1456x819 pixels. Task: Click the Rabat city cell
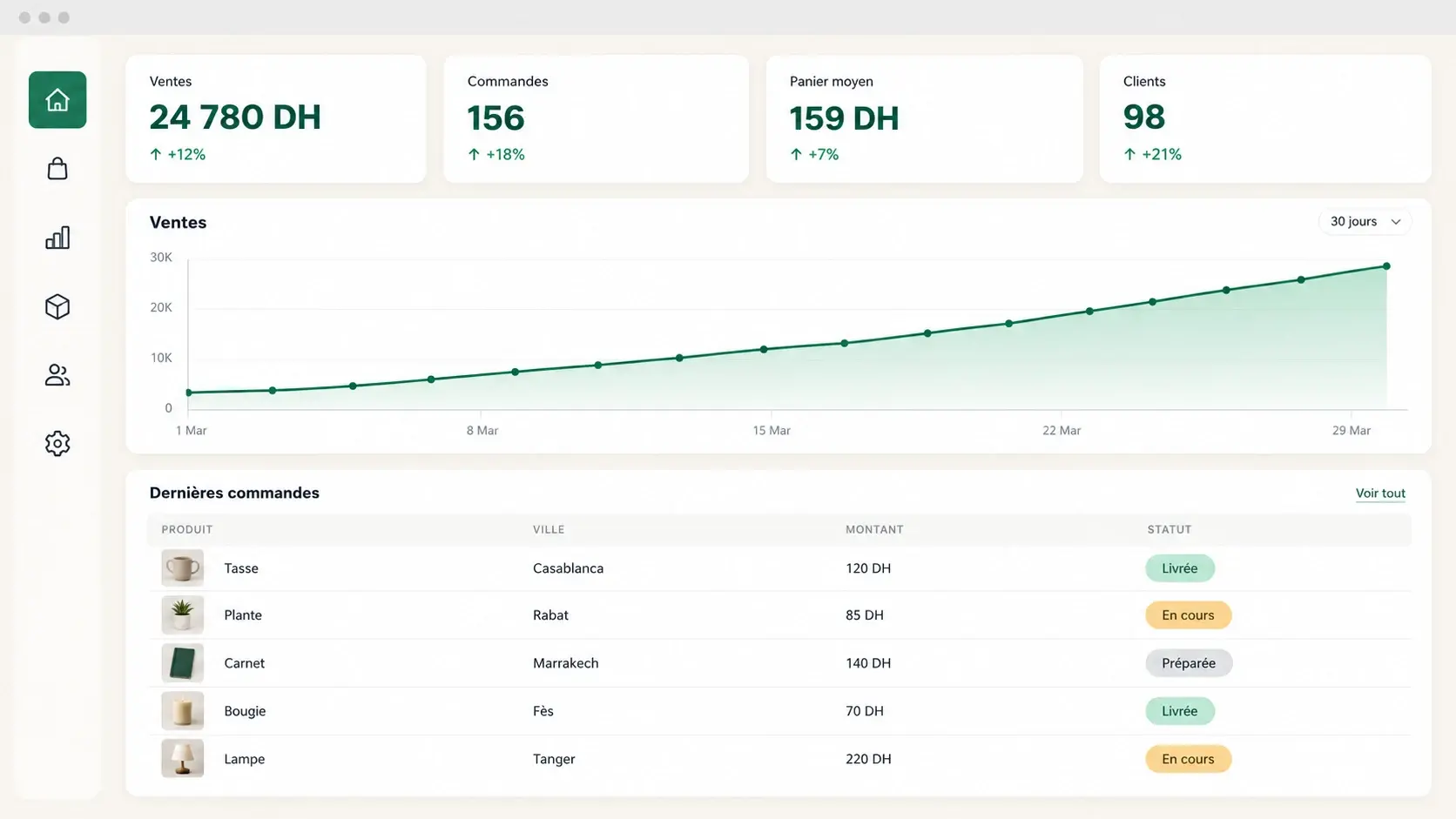[x=550, y=615]
